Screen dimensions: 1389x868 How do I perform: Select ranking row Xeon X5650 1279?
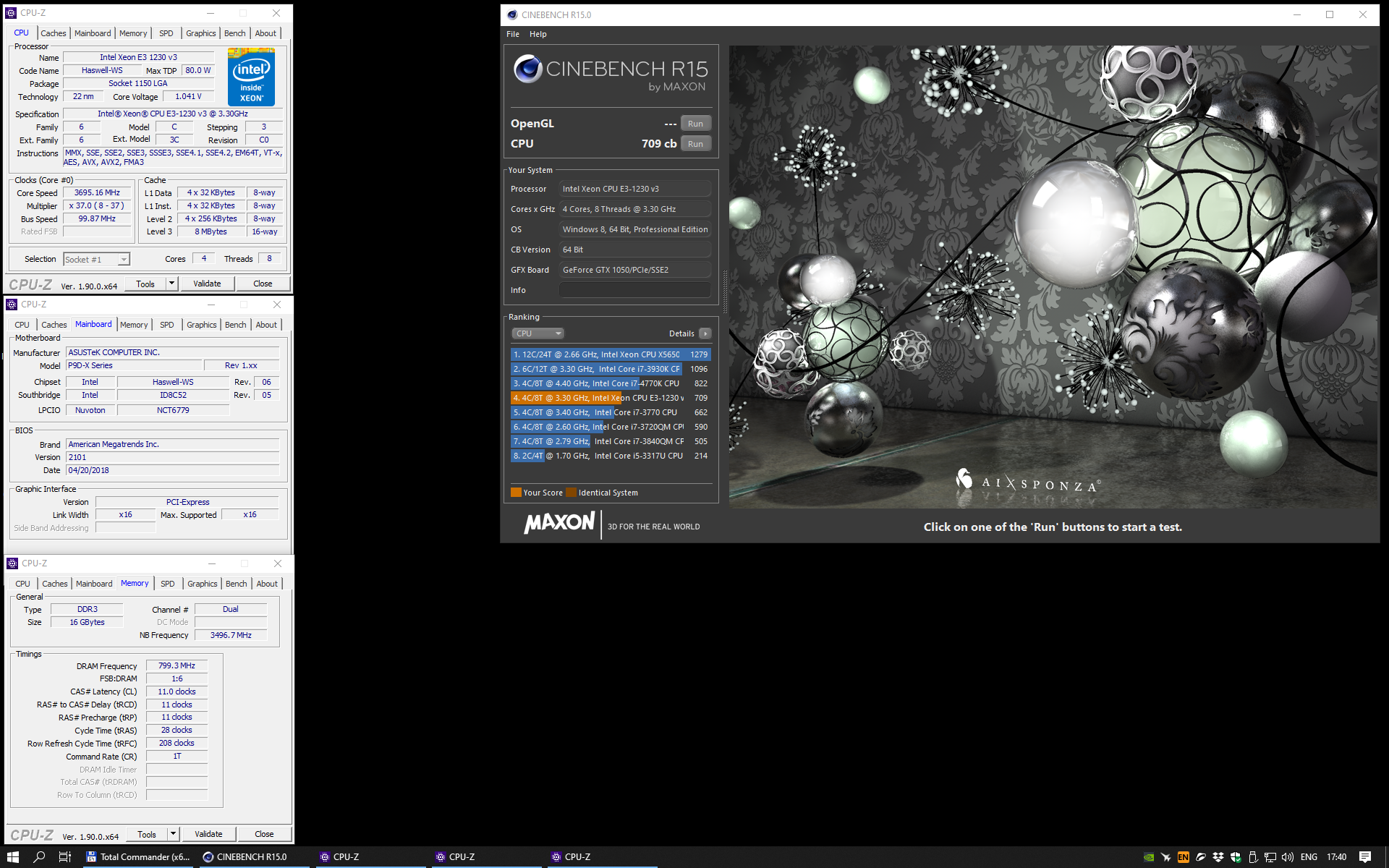click(611, 354)
